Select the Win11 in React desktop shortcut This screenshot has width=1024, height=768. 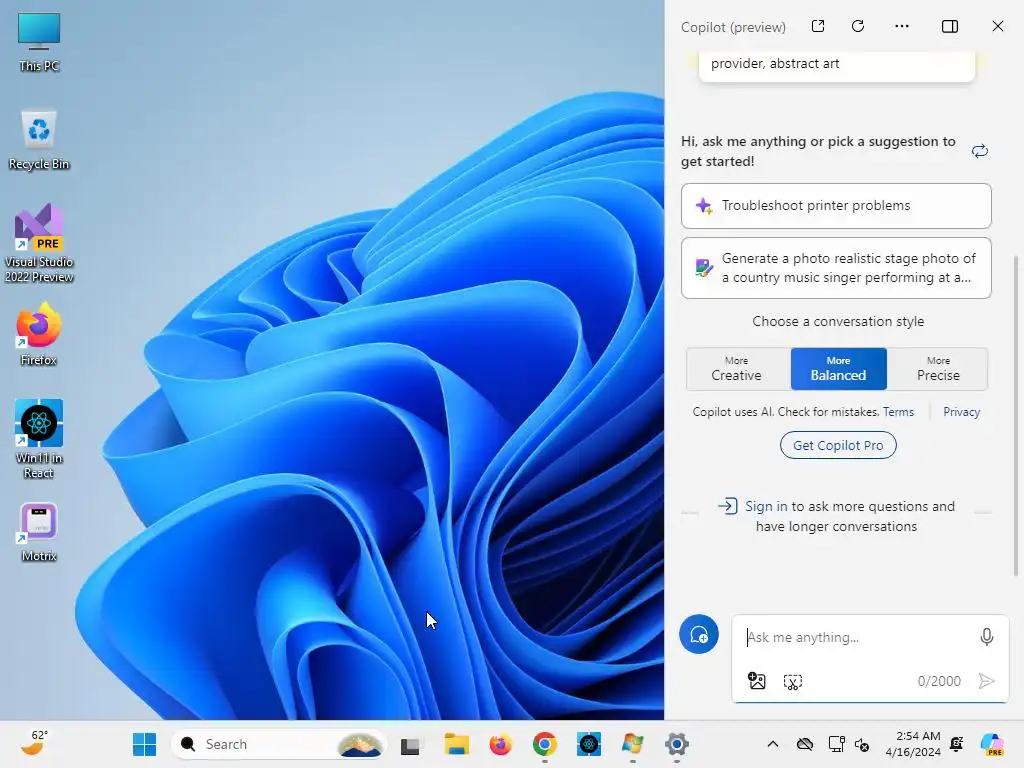[x=39, y=439]
